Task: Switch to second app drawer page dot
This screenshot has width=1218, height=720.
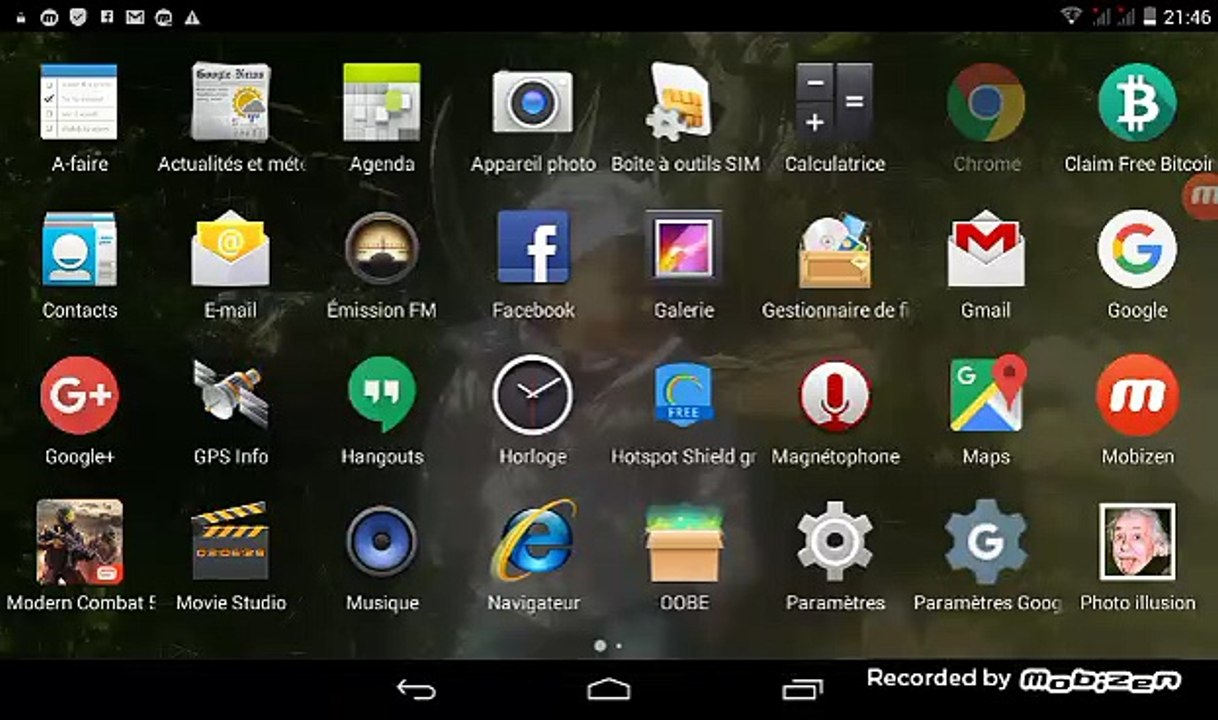Action: (x=619, y=646)
